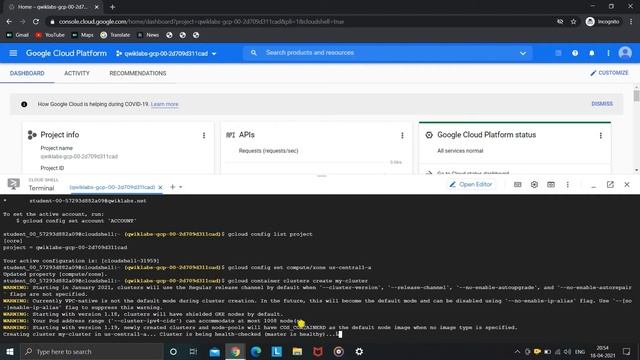Open Cloud Shell in a new window
The image size is (640, 360).
(x=610, y=184)
